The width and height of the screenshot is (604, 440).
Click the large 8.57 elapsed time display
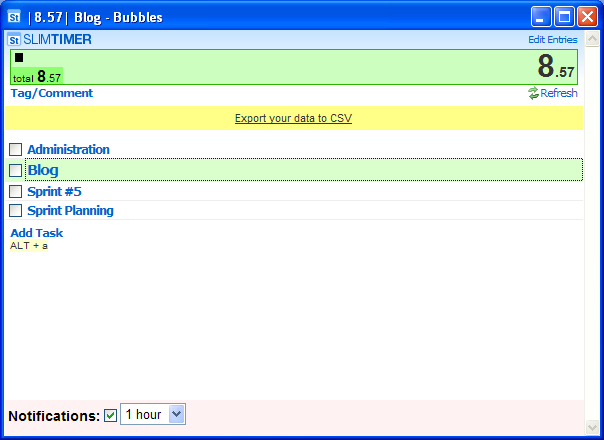point(555,66)
